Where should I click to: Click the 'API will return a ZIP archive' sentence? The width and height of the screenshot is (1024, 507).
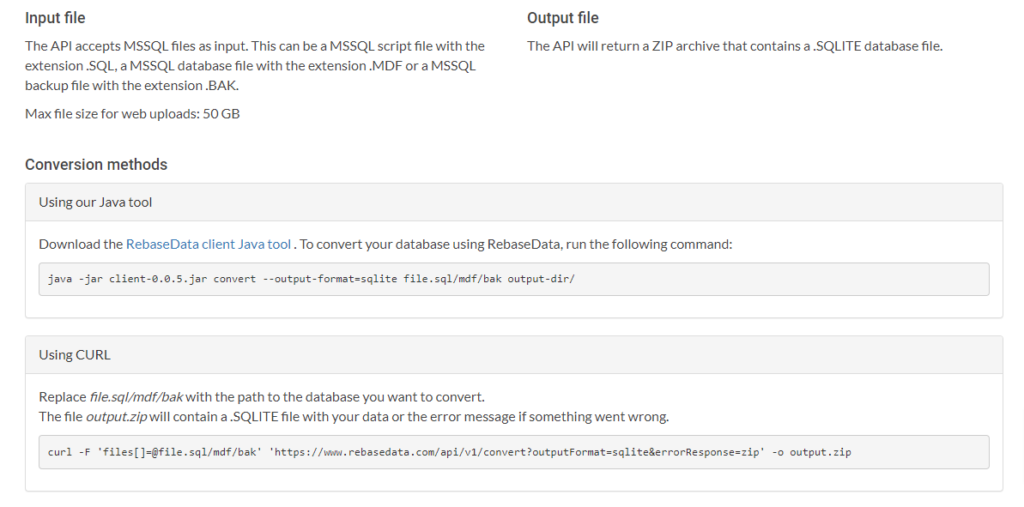click(735, 46)
